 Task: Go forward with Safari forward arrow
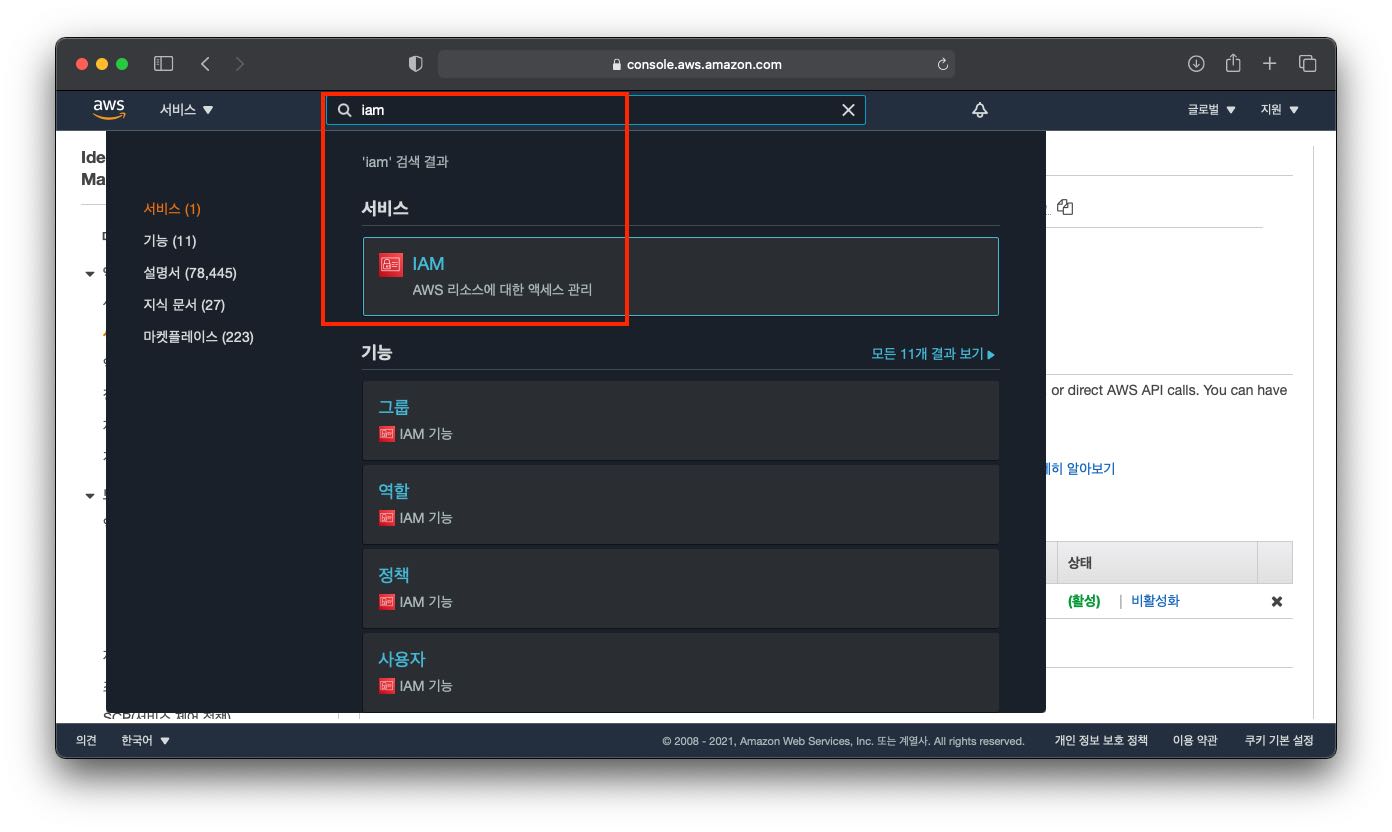(x=239, y=64)
